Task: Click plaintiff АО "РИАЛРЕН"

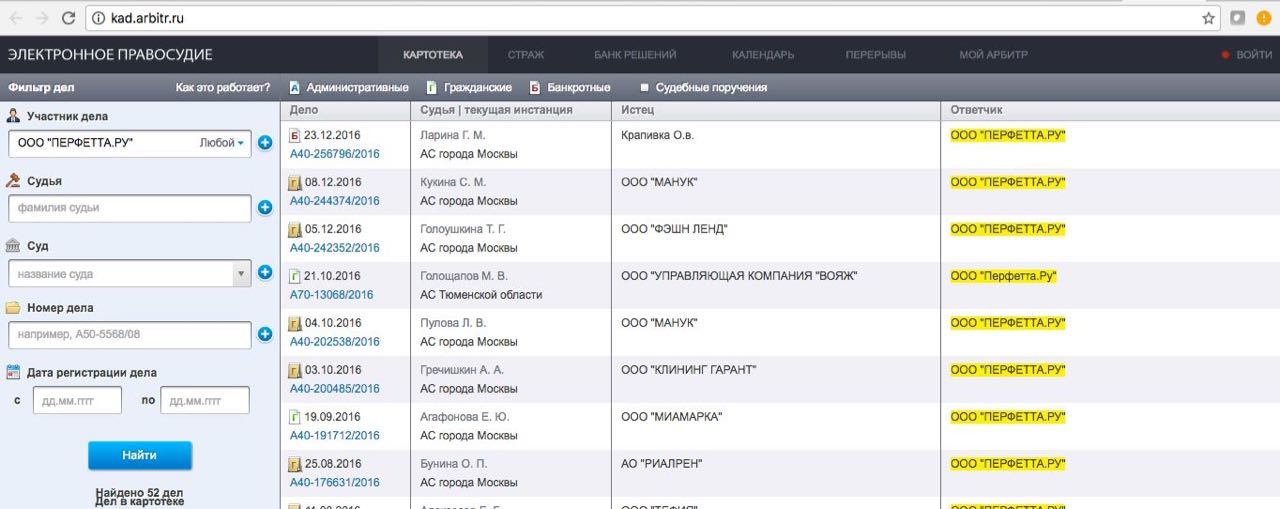Action: click(x=661, y=464)
